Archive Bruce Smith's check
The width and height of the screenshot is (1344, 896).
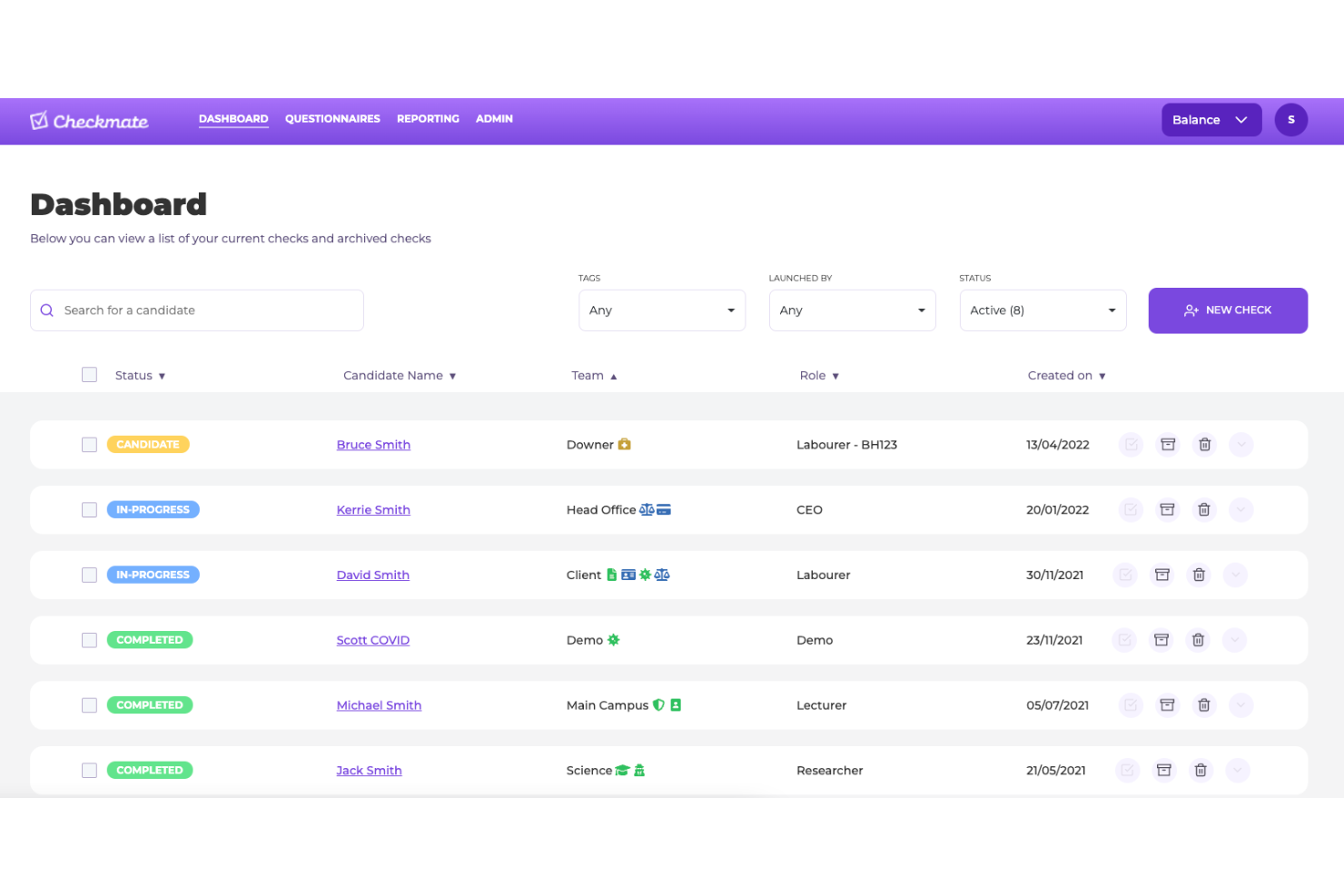point(1168,445)
